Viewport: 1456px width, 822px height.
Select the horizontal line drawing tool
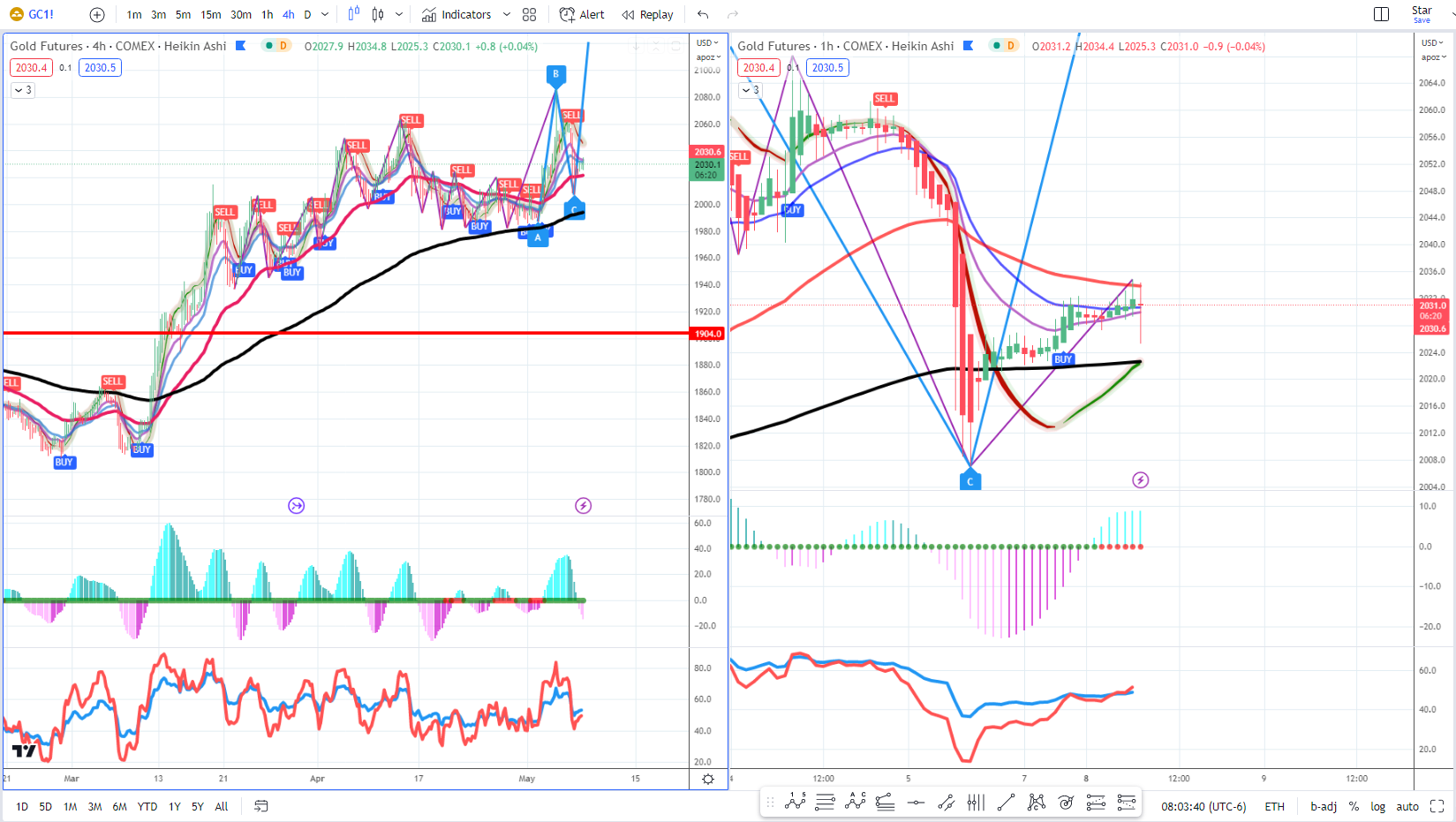pyautogui.click(x=916, y=803)
